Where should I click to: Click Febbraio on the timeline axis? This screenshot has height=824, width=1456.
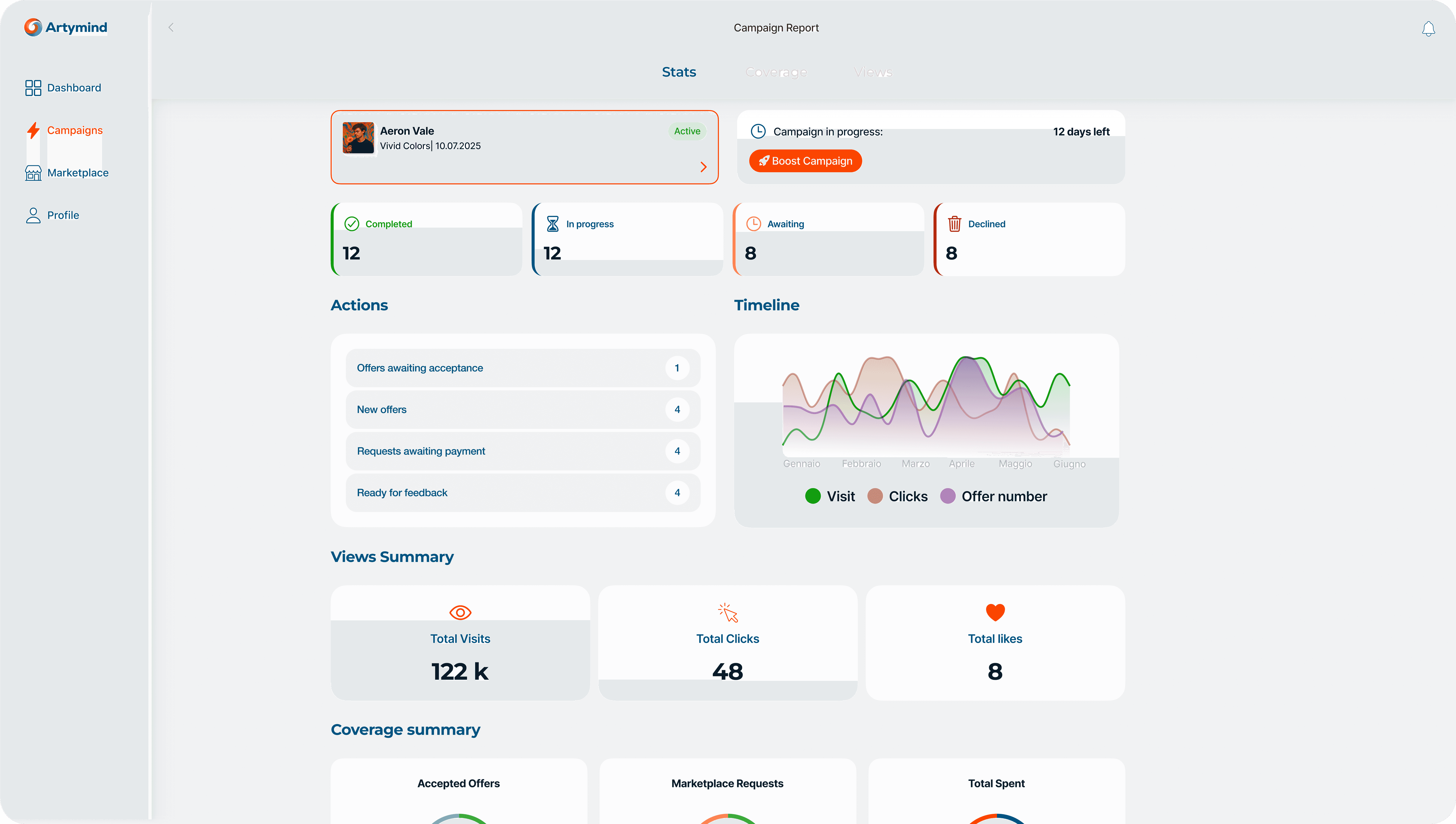click(x=861, y=464)
